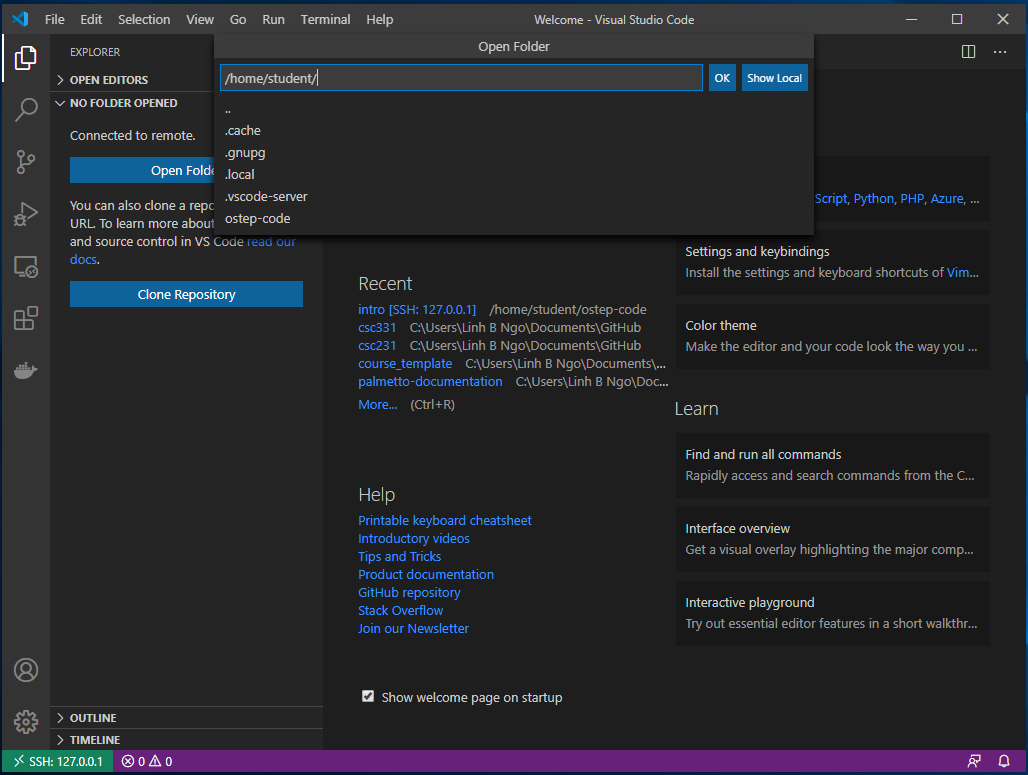Select the .vscode-server folder entry
The width and height of the screenshot is (1028, 775).
(x=514, y=197)
